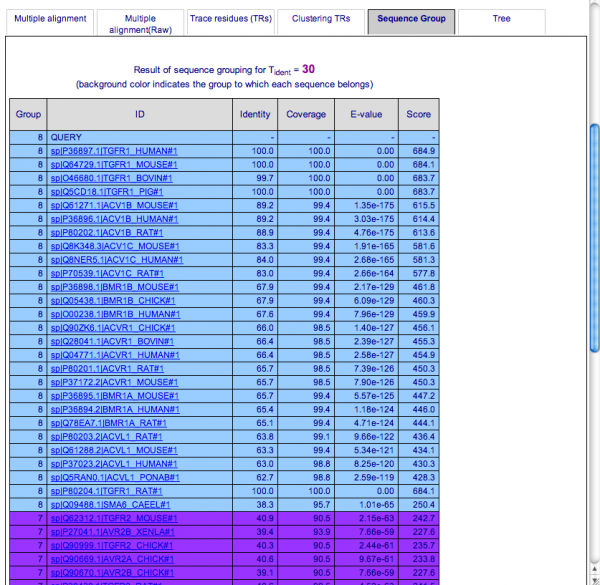600x585 pixels.
Task: Follow the ACVL1_PONAB sequence link
Action: point(114,476)
